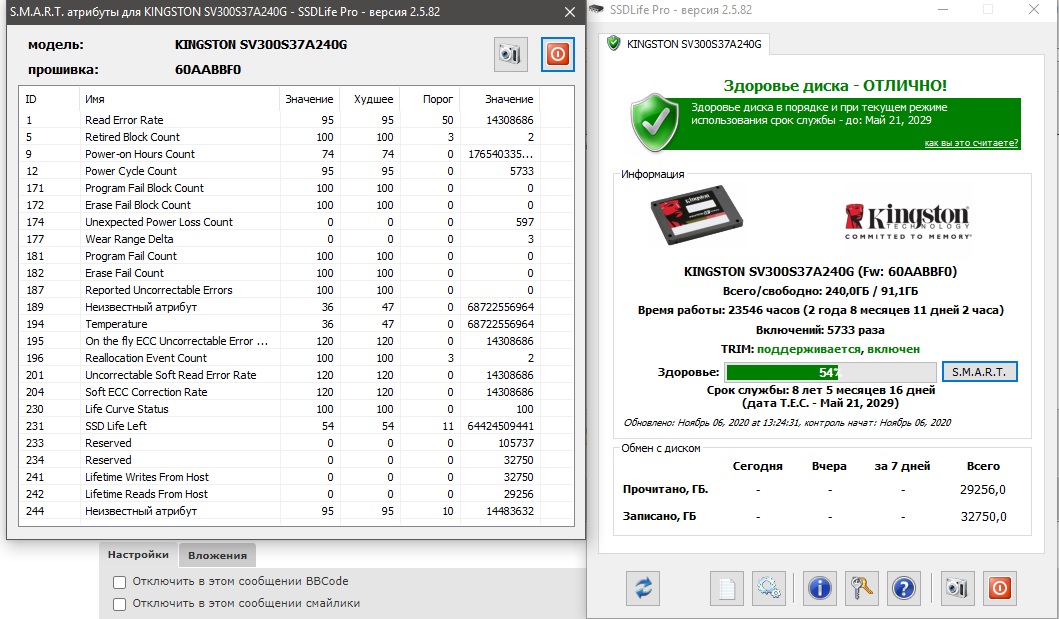Click the 'Reserved' name in row 233

pyautogui.click(x=108, y=443)
